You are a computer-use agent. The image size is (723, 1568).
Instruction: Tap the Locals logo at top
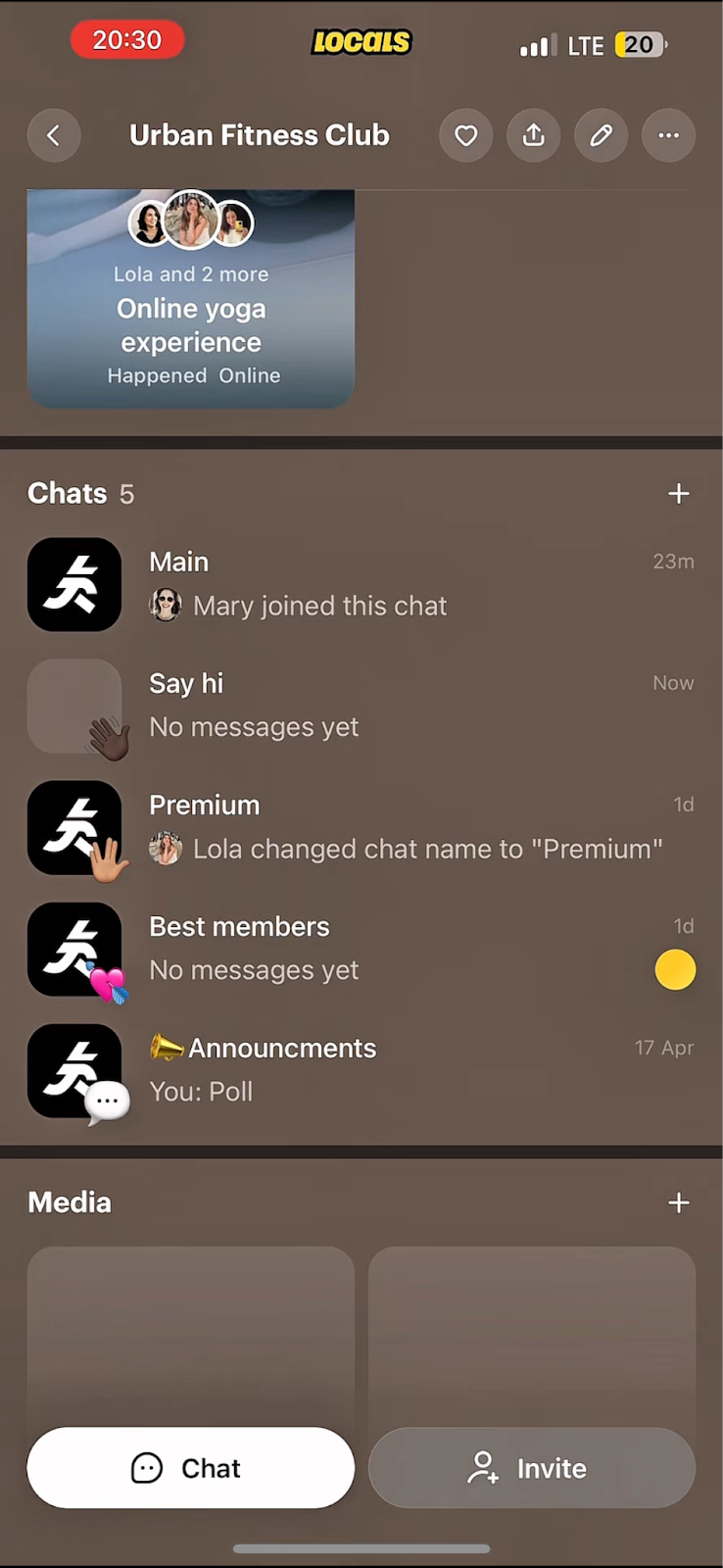361,42
